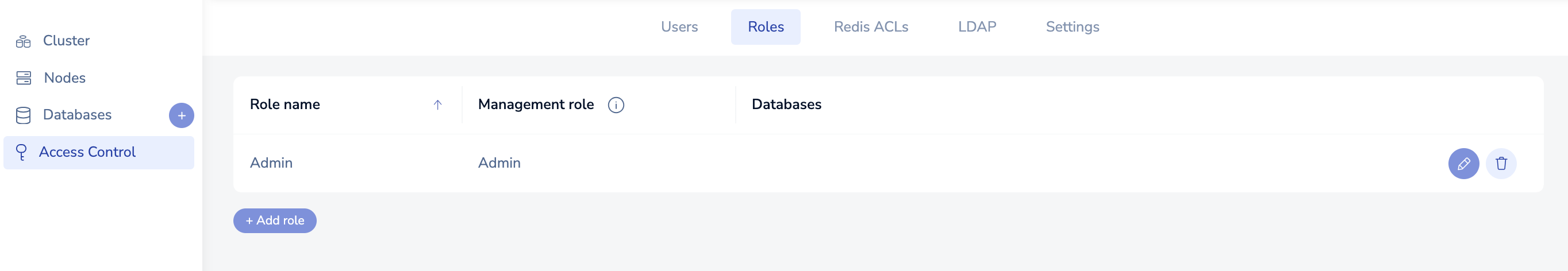Open the Redis ACLs tab
Viewport: 1568px width, 271px height.
tap(870, 27)
